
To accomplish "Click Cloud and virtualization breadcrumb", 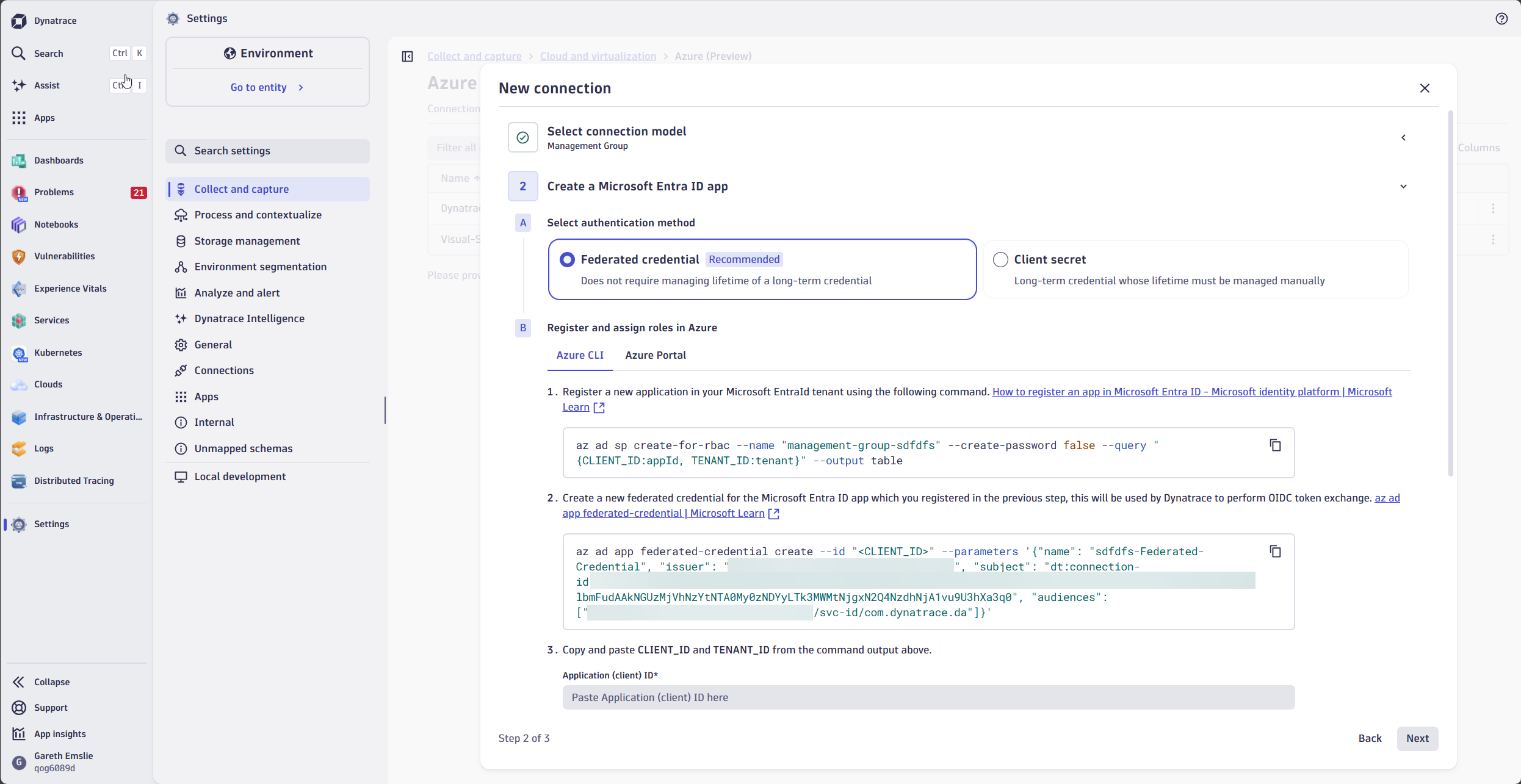I will (598, 57).
